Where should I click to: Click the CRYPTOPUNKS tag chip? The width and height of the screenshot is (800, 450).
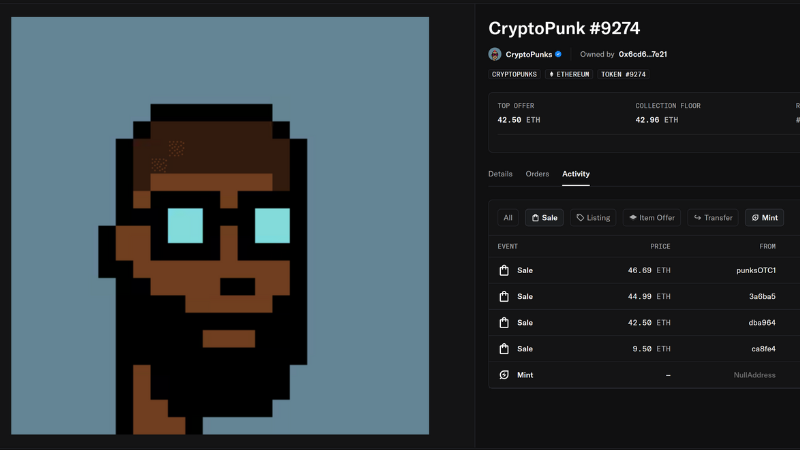pos(514,74)
